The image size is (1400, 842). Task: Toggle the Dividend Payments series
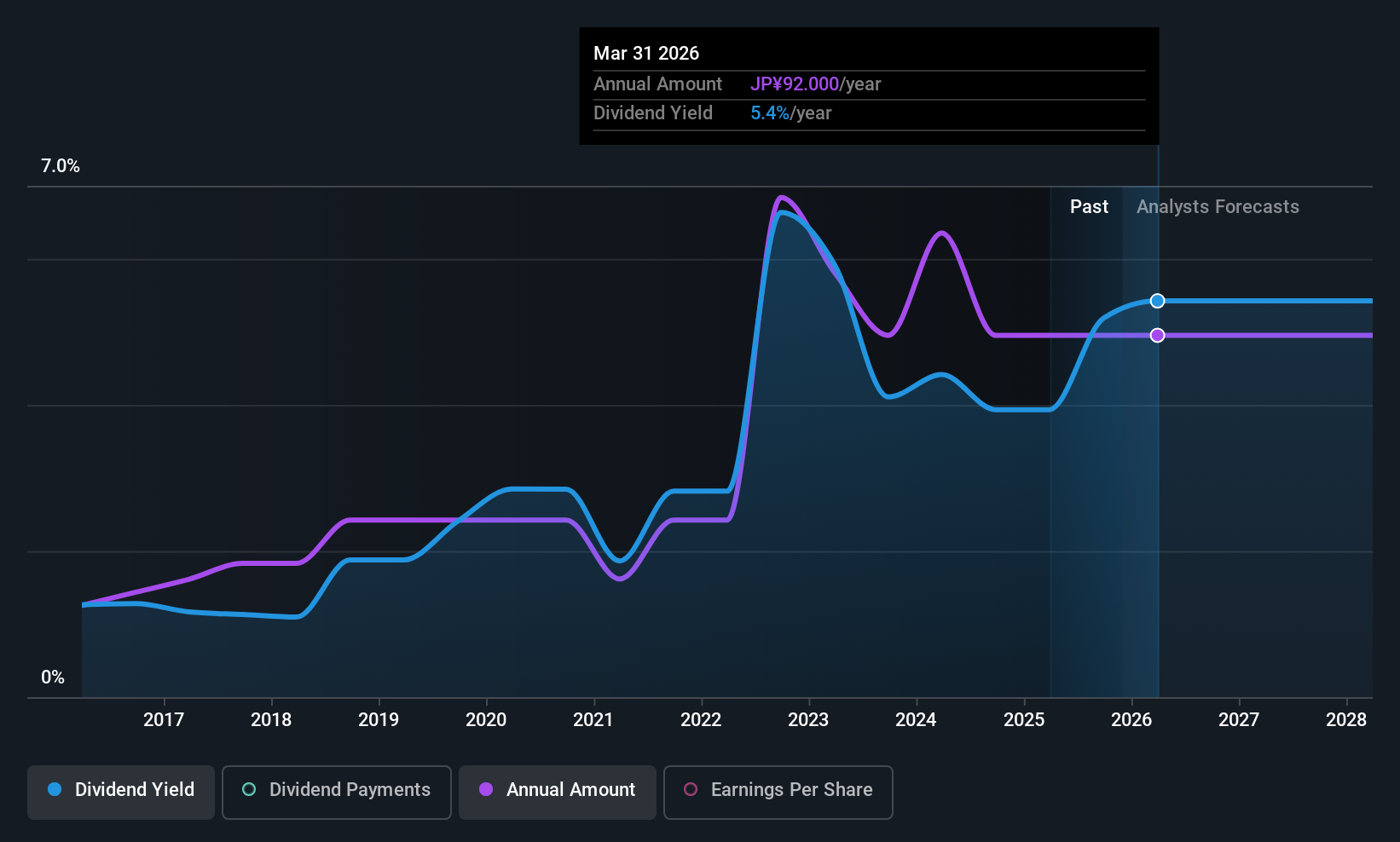coord(337,793)
